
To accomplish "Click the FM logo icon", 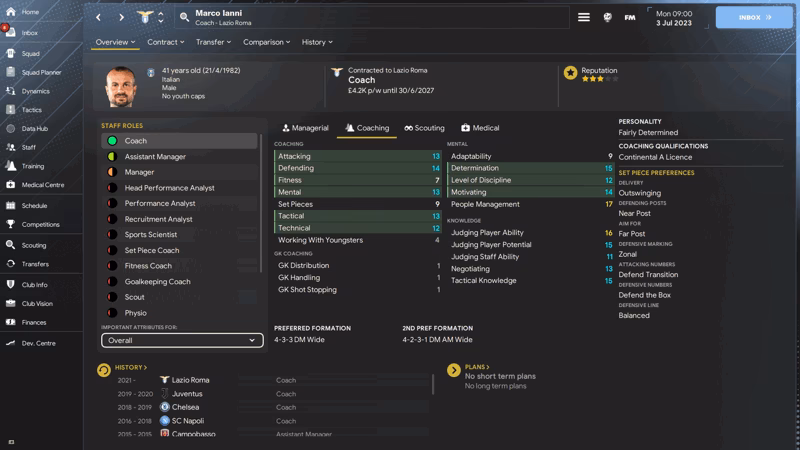I will 630,17.
